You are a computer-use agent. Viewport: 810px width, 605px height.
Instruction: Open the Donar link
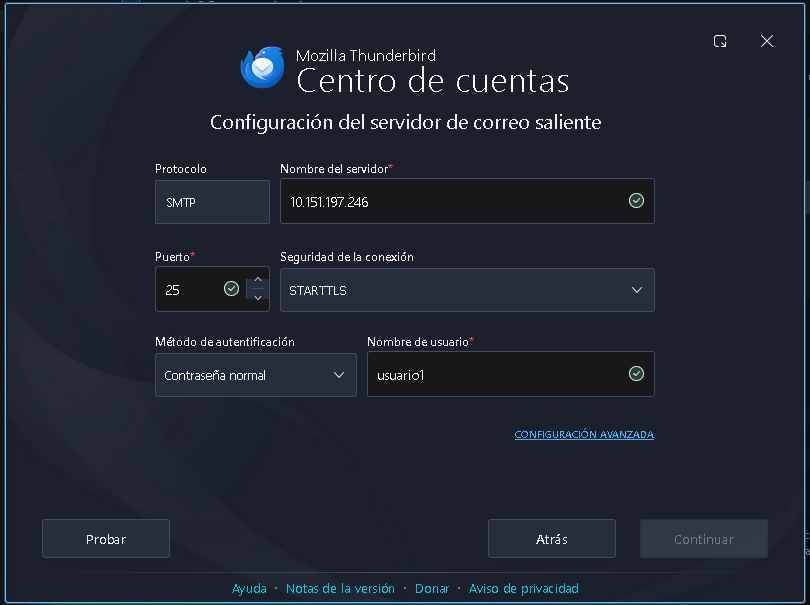[x=432, y=588]
